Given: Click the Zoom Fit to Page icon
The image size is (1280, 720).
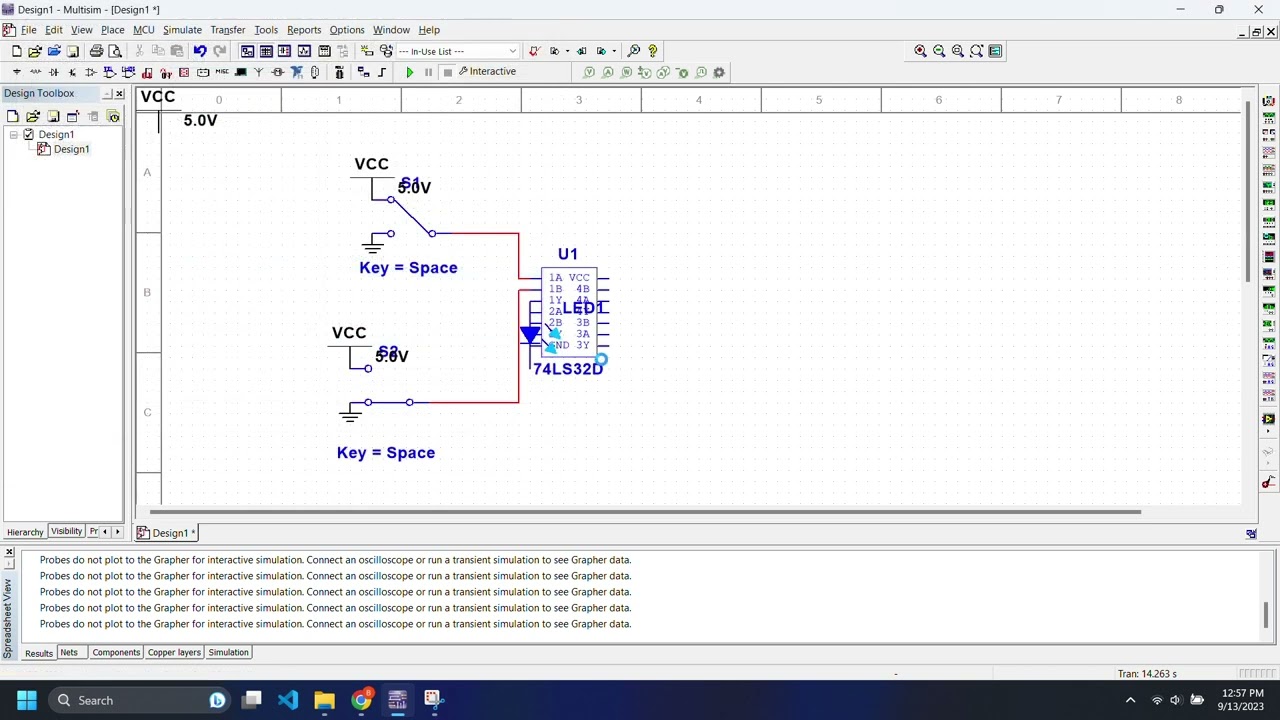Looking at the screenshot, I should [x=977, y=51].
